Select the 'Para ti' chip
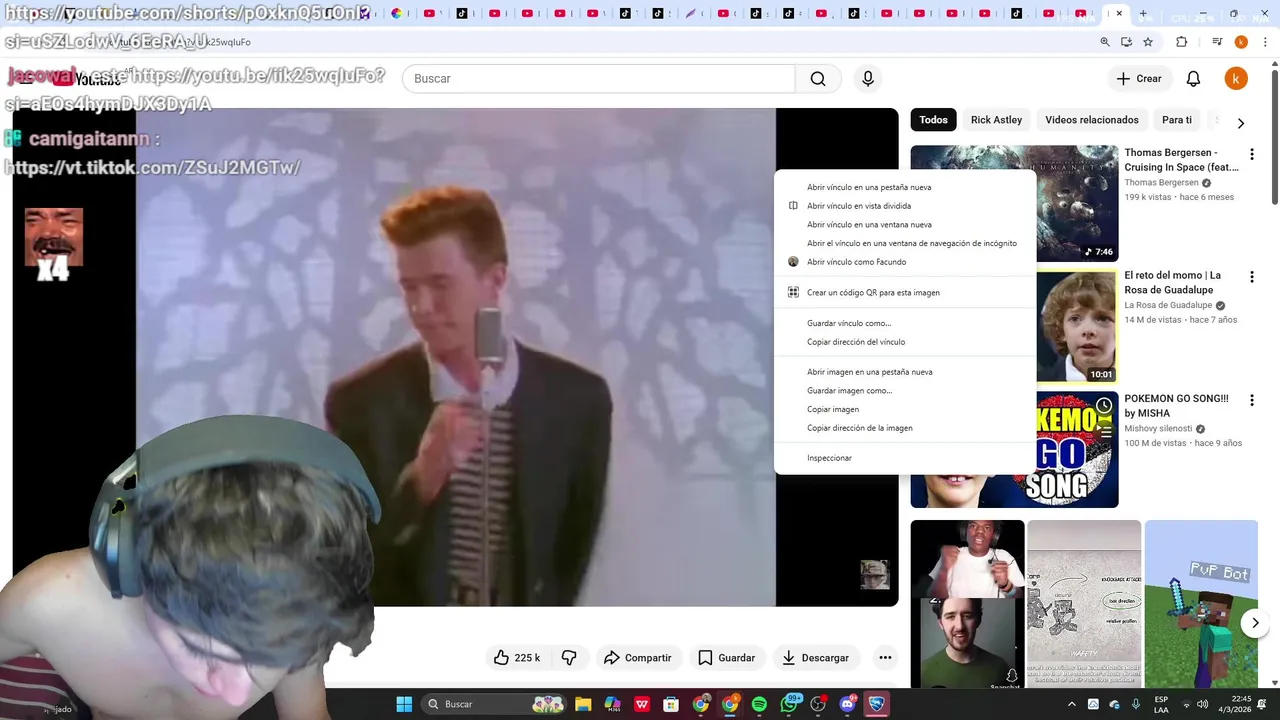 [x=1177, y=120]
